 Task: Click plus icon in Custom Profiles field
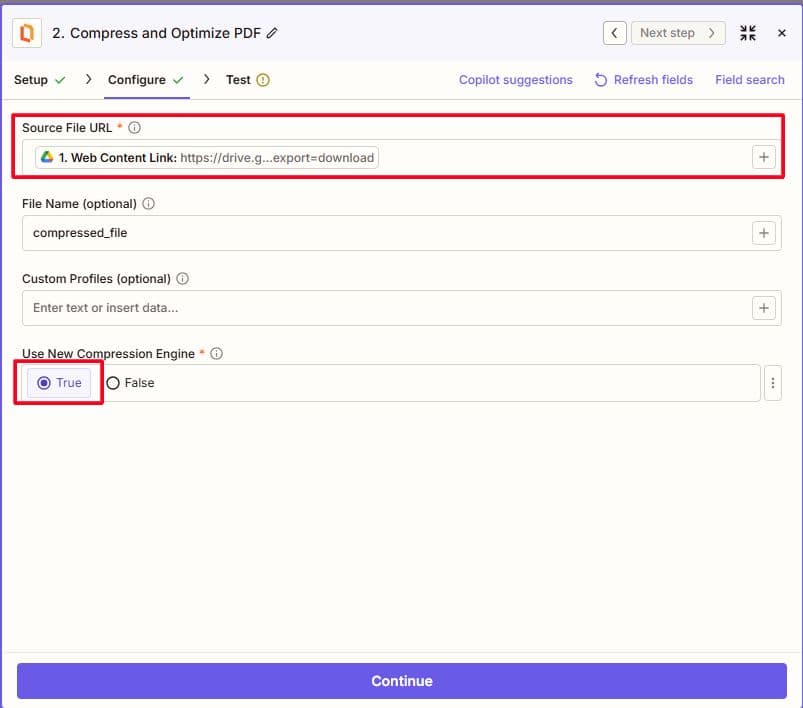pos(764,308)
